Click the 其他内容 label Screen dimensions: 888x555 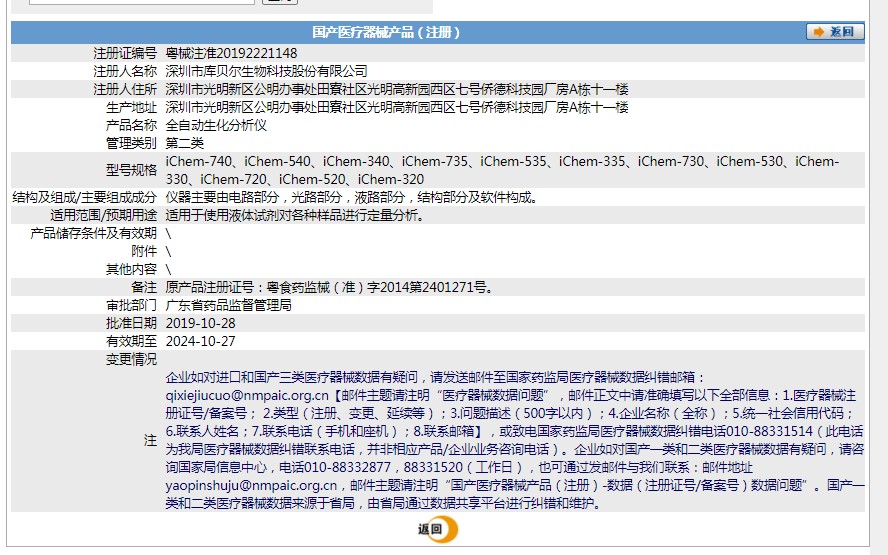tap(131, 269)
